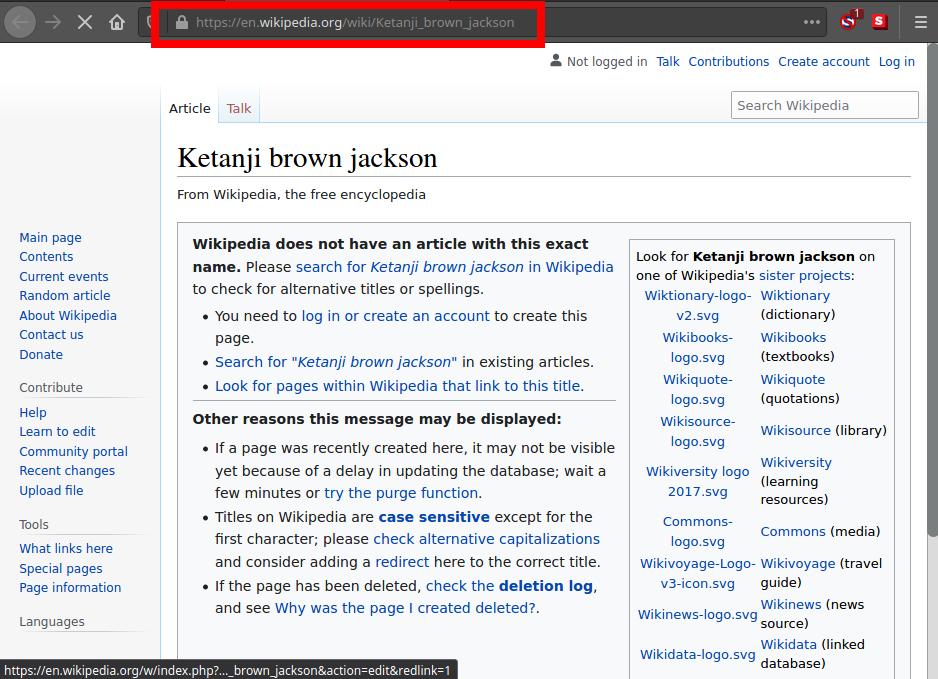
Task: Open Random article in sidebar
Action: coord(65,296)
